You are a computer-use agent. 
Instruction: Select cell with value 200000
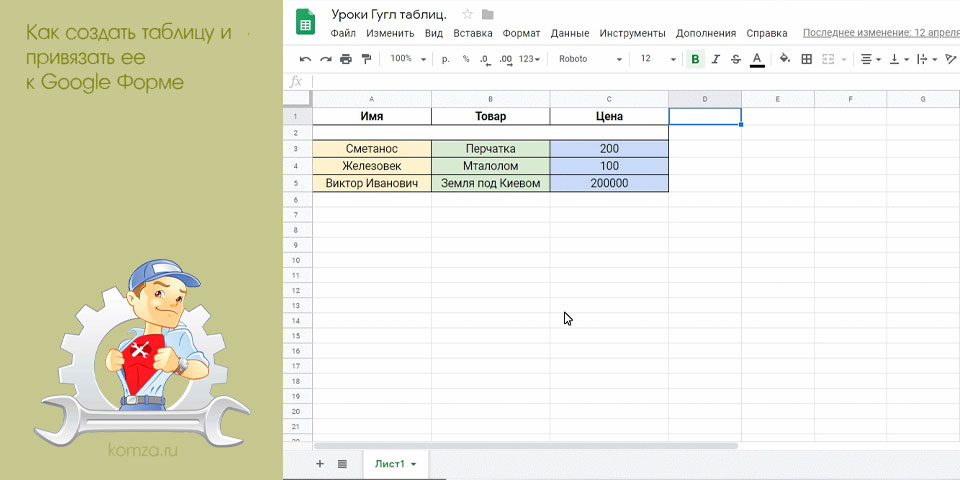609,183
